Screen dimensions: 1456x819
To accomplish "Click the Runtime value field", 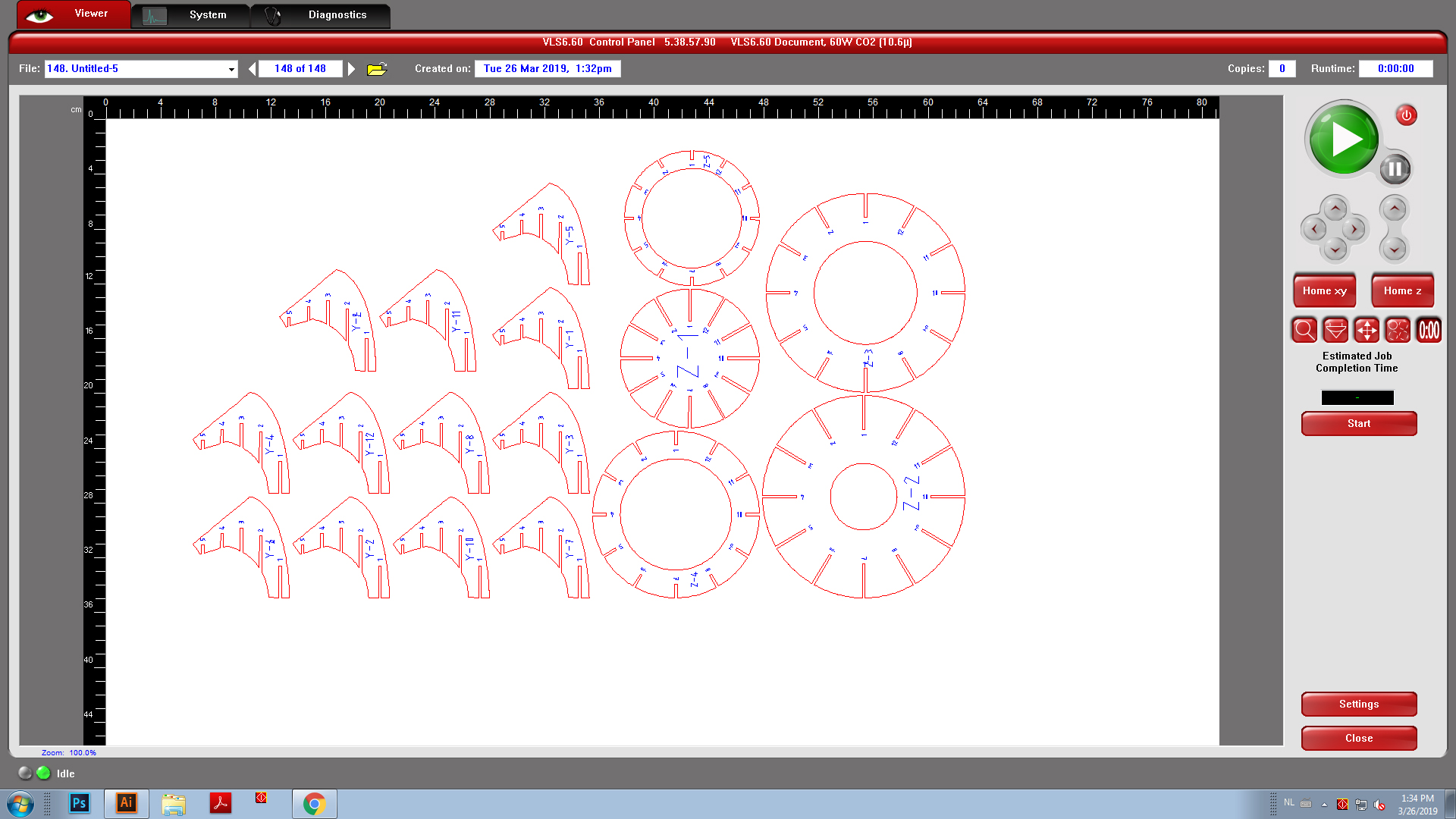I will (1395, 69).
